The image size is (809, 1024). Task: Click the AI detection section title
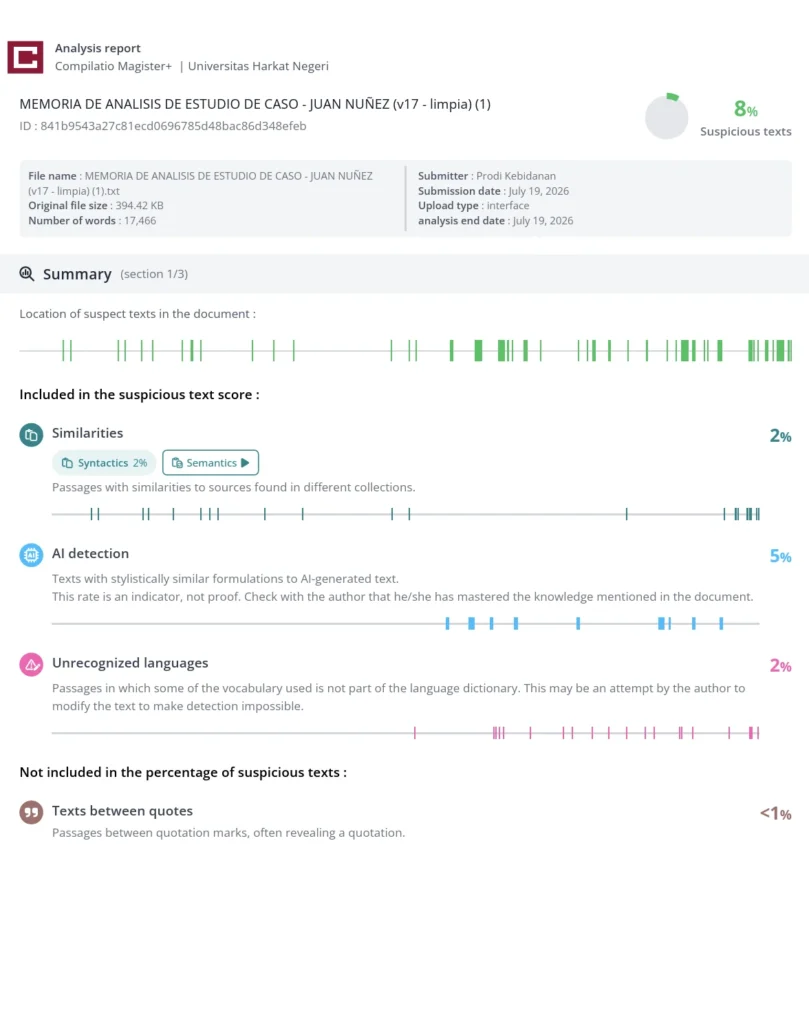(x=90, y=553)
